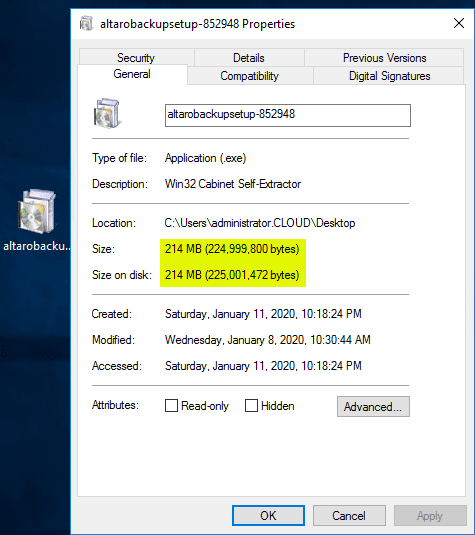475x535 pixels.
Task: Toggle the Hidden attribute checkbox
Action: [251, 406]
